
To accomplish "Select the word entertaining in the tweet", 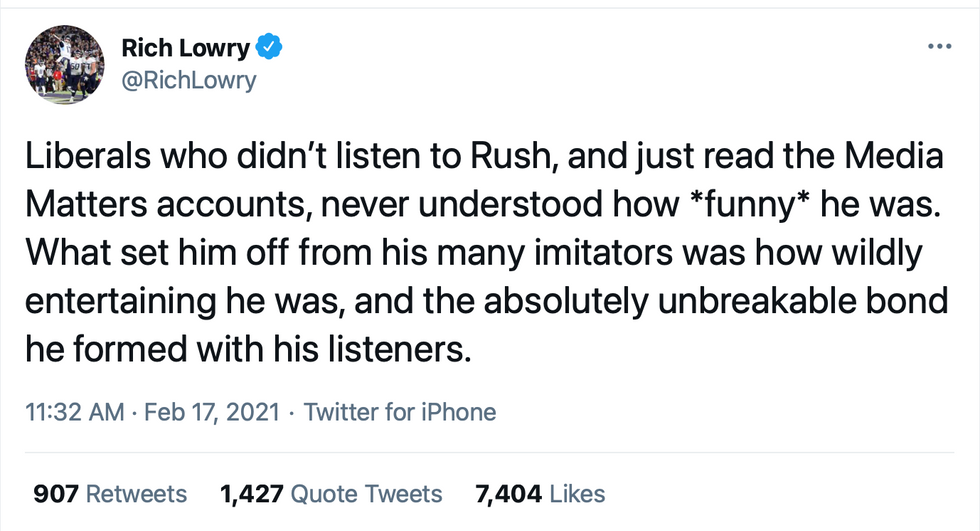I will click(x=121, y=302).
